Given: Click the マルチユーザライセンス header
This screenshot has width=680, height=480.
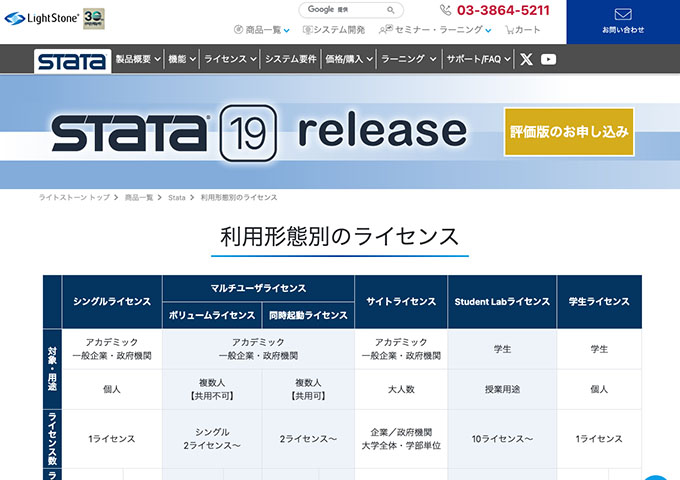Looking at the screenshot, I should pos(258,288).
